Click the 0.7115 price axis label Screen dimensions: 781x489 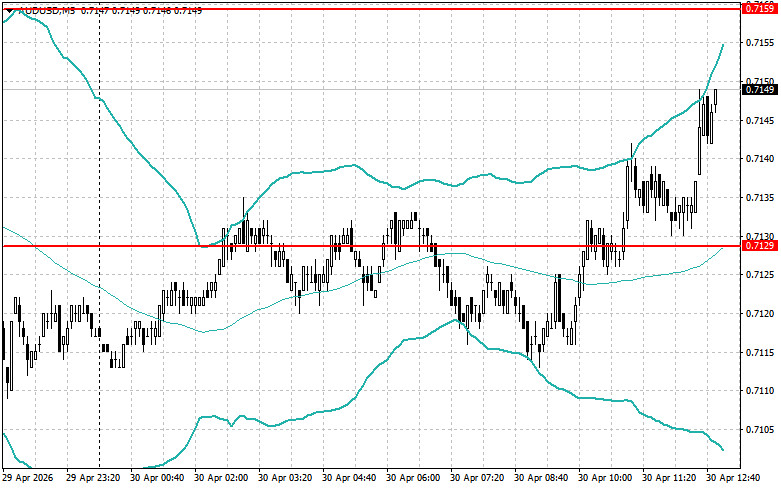(x=760, y=353)
